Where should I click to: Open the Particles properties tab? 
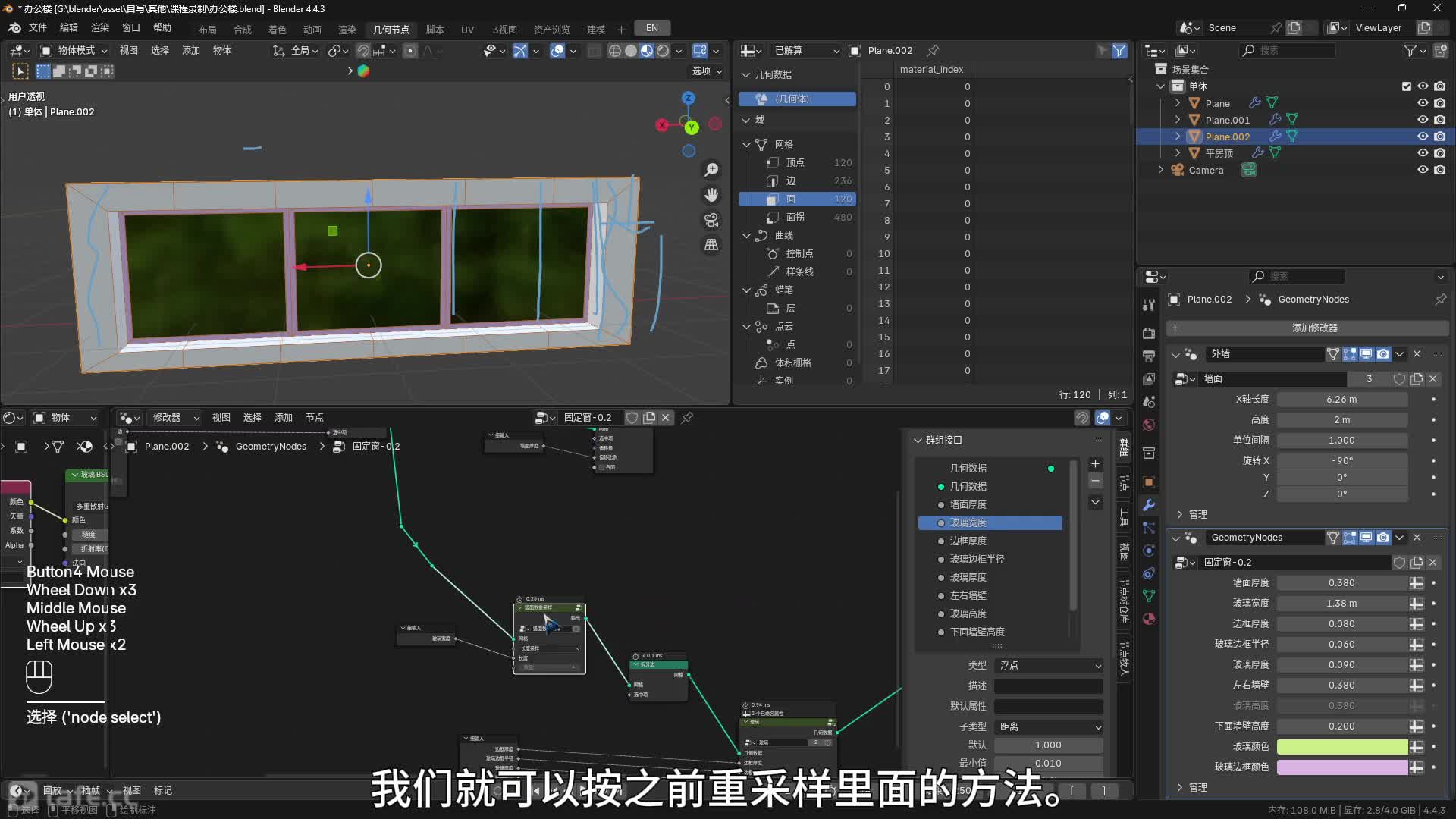(1149, 528)
